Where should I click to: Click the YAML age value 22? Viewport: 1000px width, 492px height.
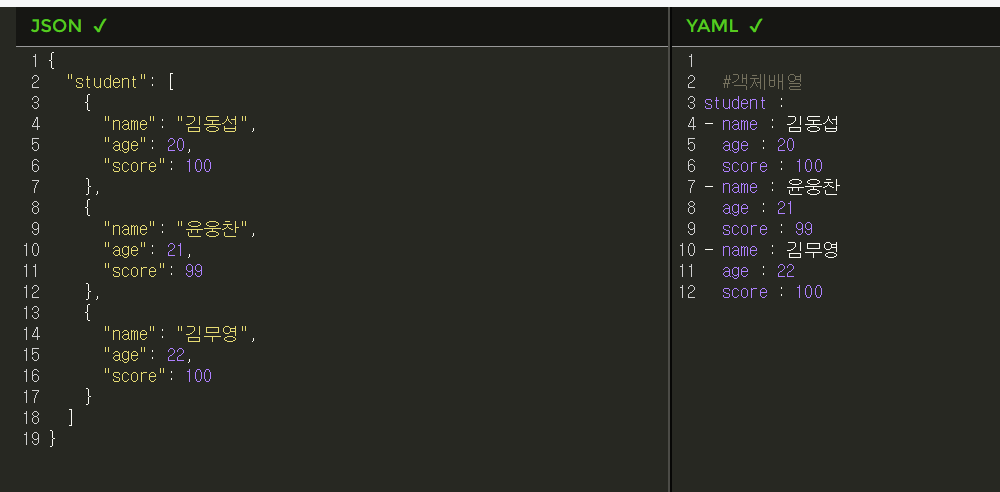pos(786,271)
